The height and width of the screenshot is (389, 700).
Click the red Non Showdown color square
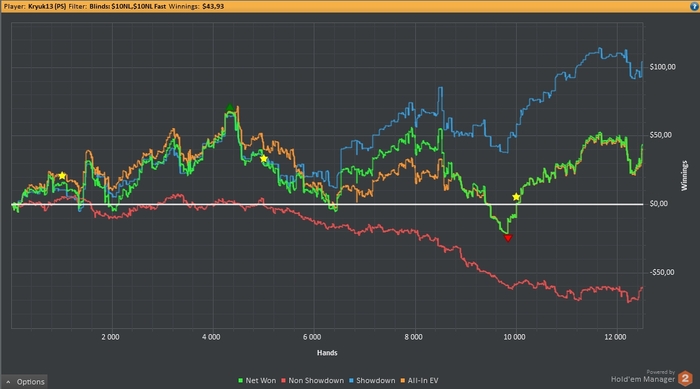[283, 381]
